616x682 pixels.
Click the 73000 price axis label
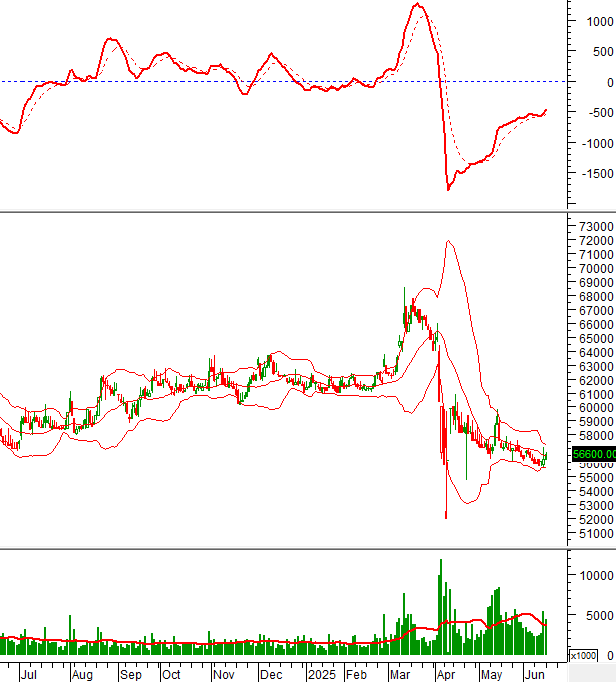tap(596, 226)
